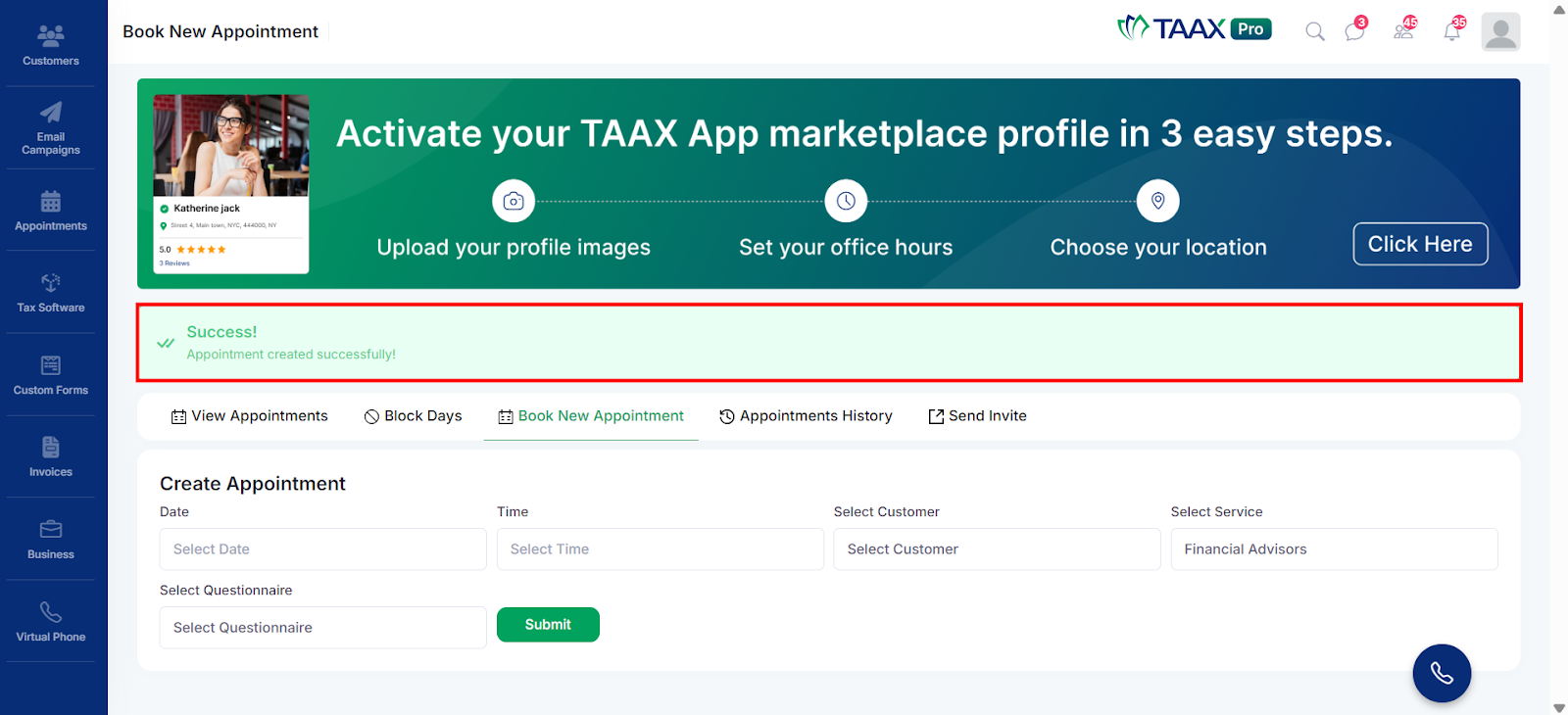The height and width of the screenshot is (715, 1568).
Task: Click the search magnifier icon
Action: tap(1315, 31)
